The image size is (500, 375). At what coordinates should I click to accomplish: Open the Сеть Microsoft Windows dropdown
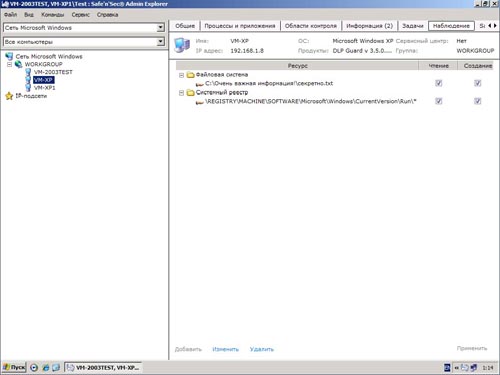click(x=161, y=28)
